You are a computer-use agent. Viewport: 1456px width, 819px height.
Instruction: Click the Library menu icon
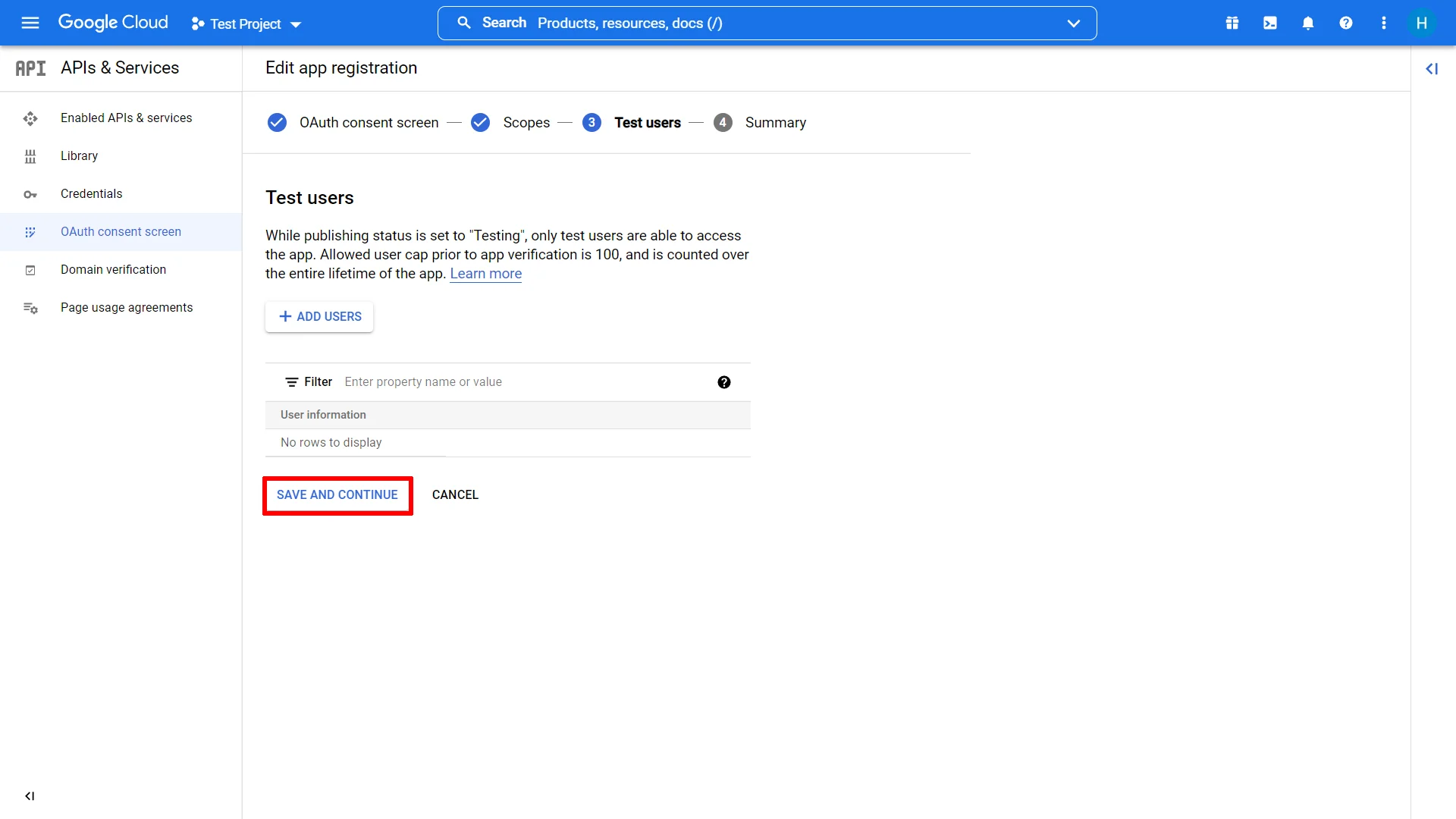[x=29, y=156]
